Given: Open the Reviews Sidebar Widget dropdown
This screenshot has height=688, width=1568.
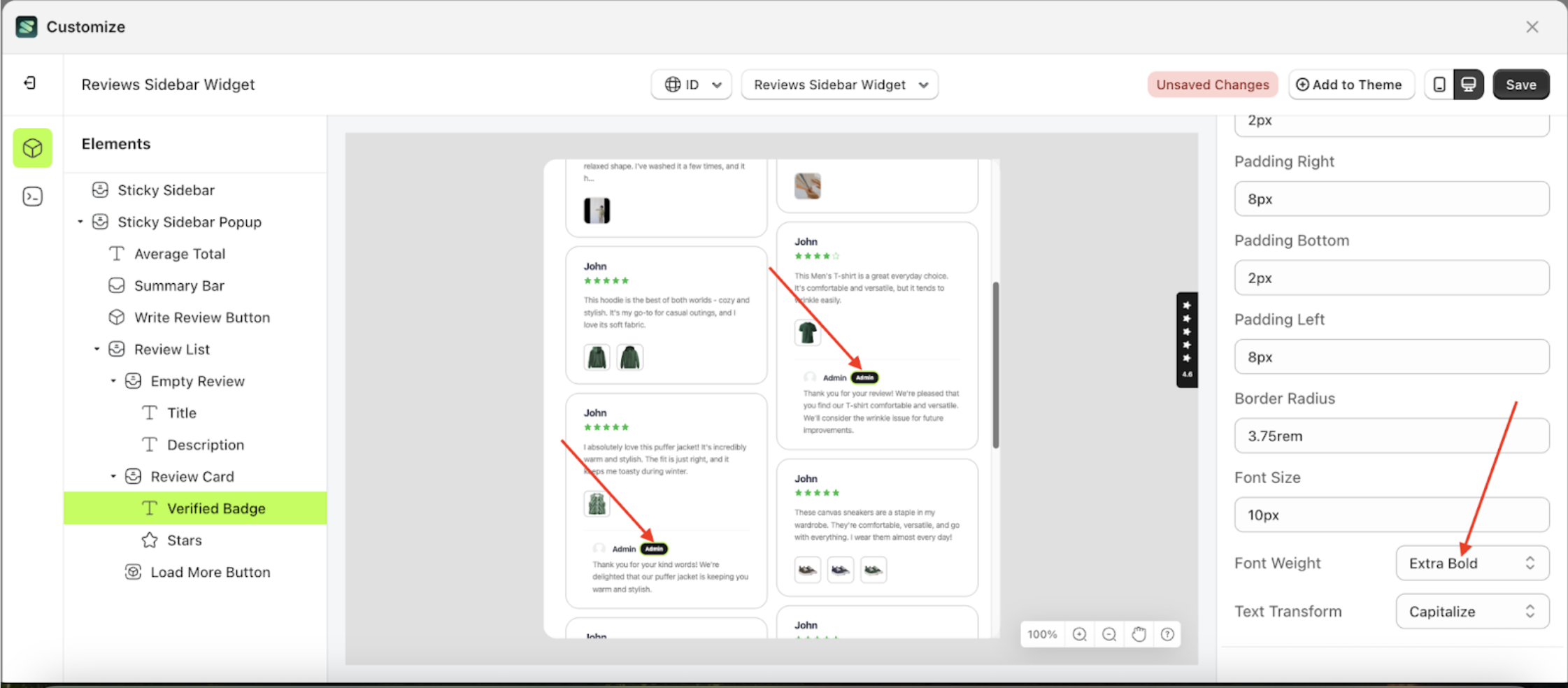Looking at the screenshot, I should pyautogui.click(x=839, y=85).
